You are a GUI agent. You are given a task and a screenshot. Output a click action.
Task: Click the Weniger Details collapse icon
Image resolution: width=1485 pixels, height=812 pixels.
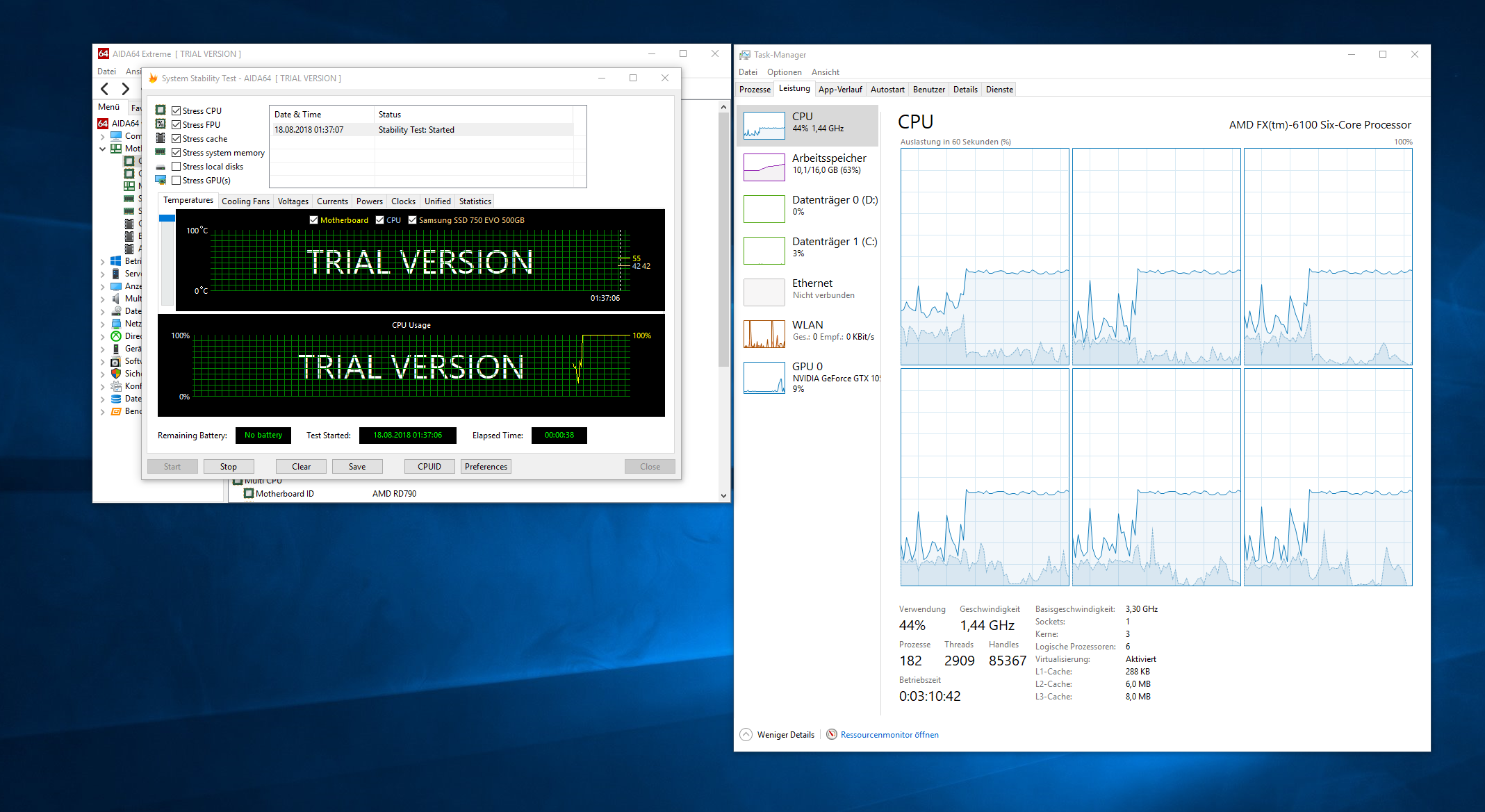coord(746,734)
